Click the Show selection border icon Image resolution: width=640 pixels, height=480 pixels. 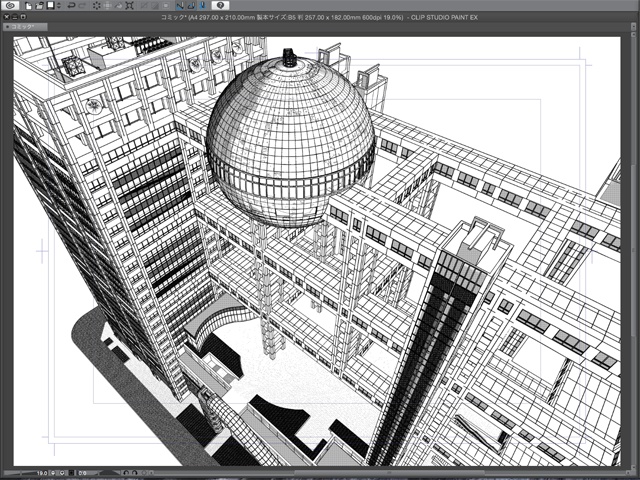(166, 5)
